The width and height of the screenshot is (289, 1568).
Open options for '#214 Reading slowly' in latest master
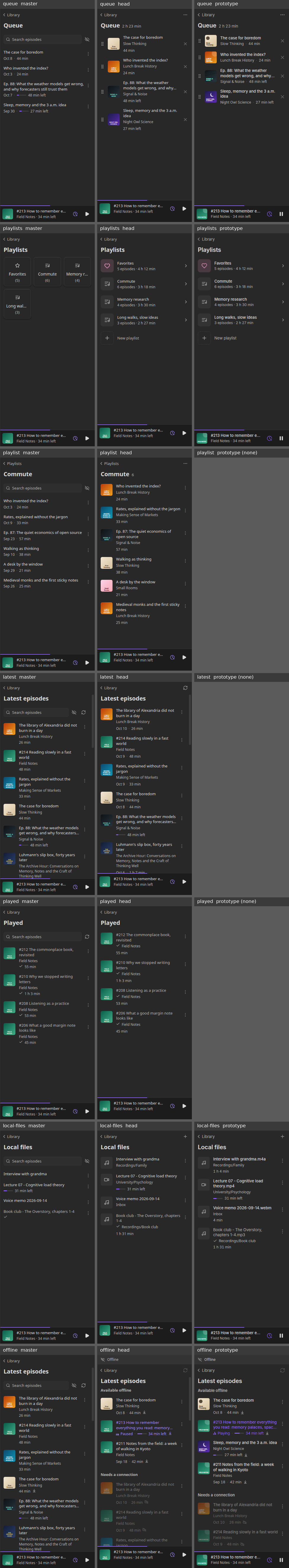[85, 754]
